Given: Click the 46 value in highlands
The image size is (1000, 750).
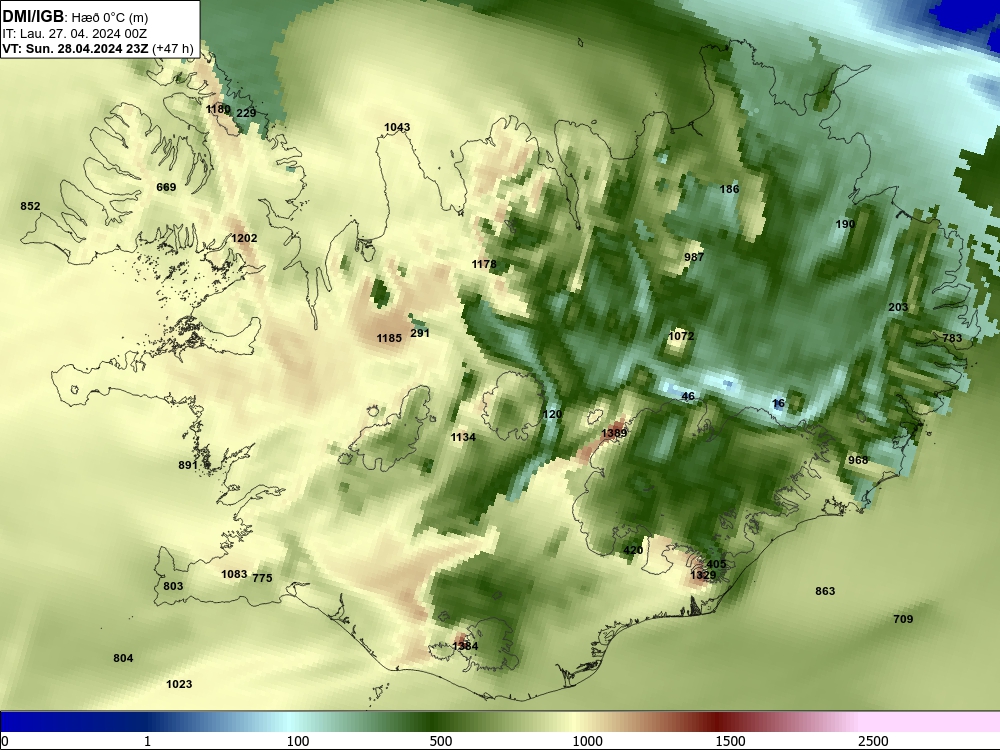Looking at the screenshot, I should 688,396.
